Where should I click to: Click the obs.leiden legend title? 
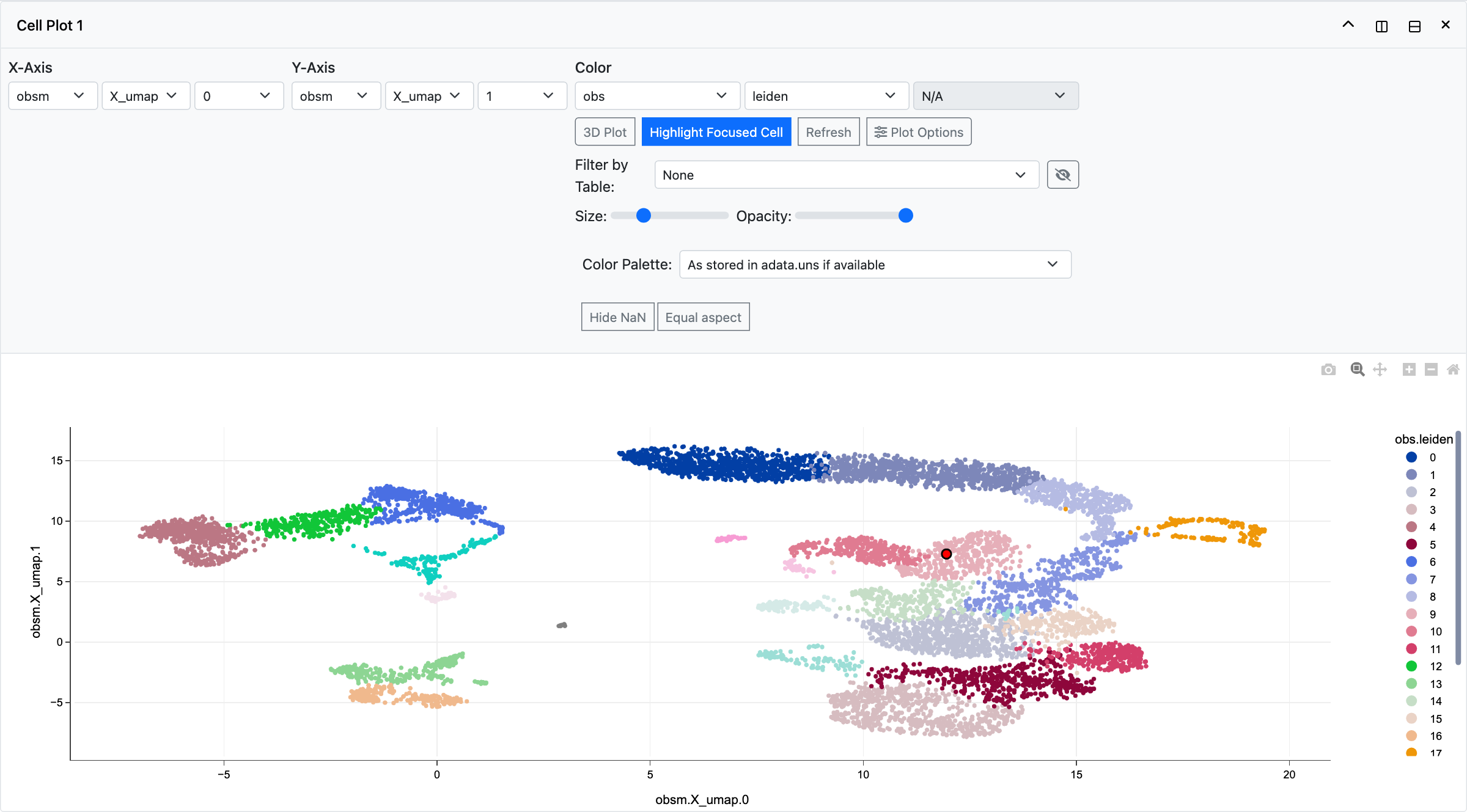point(1424,439)
